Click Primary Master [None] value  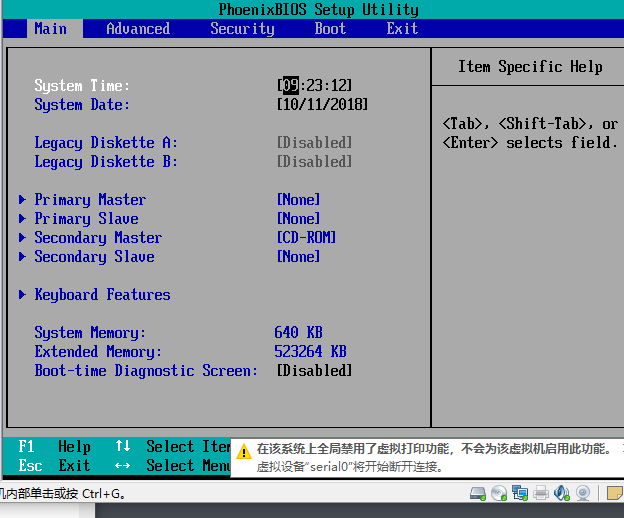[298, 199]
